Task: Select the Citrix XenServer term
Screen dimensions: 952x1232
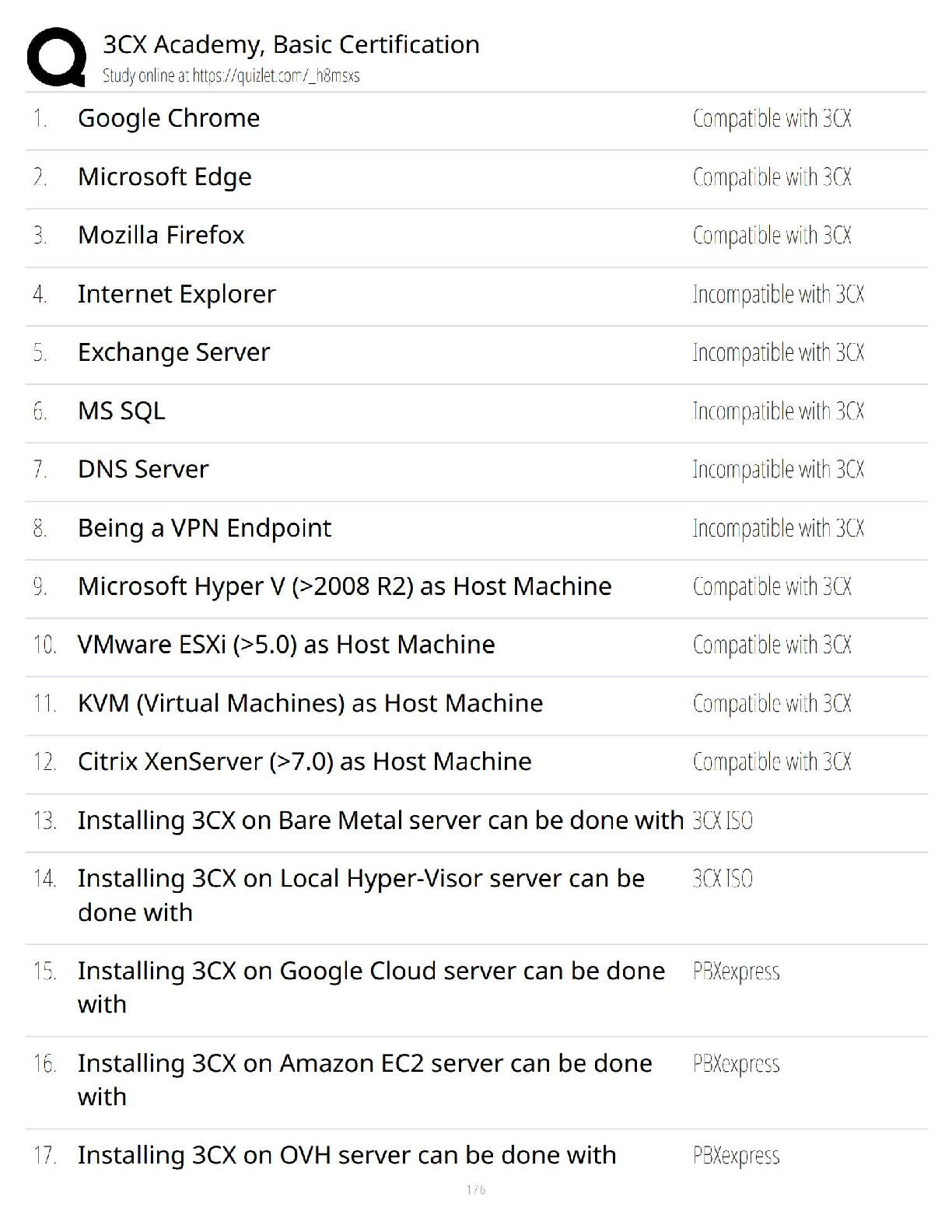Action: pos(304,761)
